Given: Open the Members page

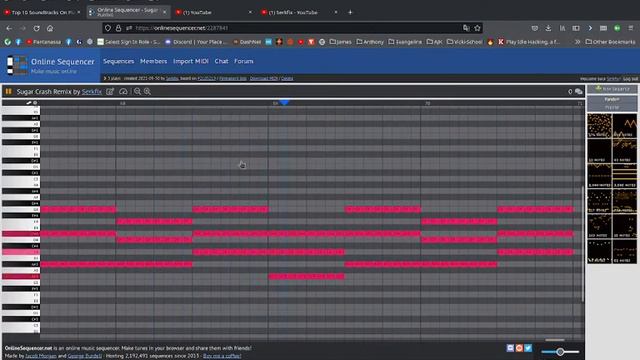Looking at the screenshot, I should (x=153, y=61).
